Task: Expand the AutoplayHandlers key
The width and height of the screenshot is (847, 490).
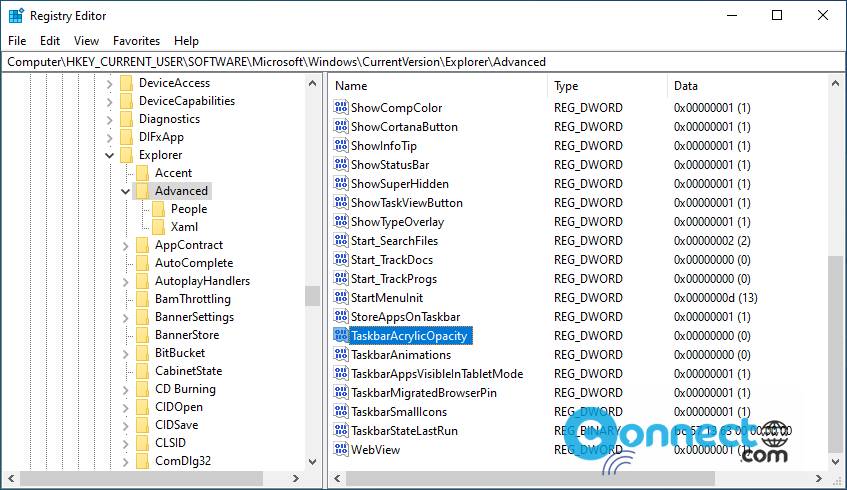Action: pyautogui.click(x=125, y=281)
